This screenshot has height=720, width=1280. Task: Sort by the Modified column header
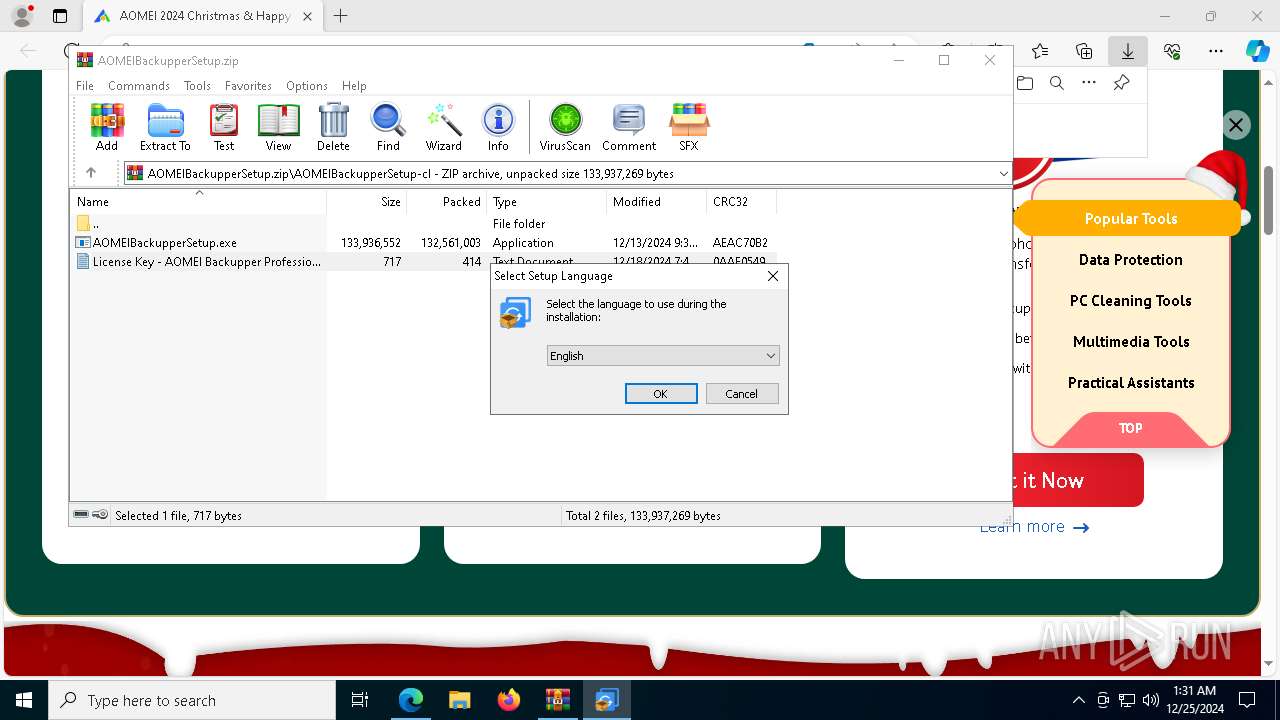point(656,201)
